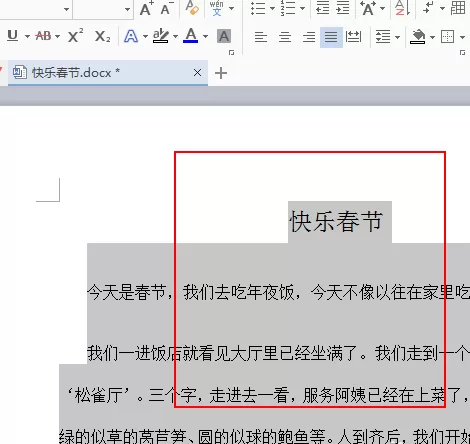
Task: Apply the phonetic guide (wén) tool
Action: pos(217,8)
